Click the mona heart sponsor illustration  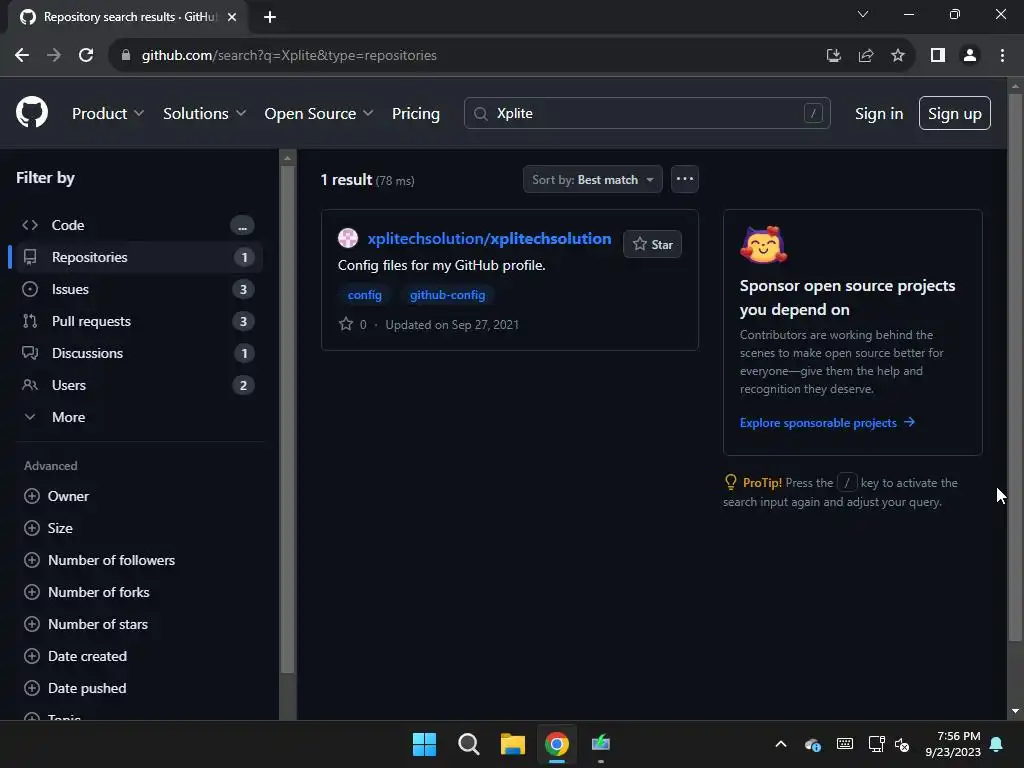tap(763, 244)
